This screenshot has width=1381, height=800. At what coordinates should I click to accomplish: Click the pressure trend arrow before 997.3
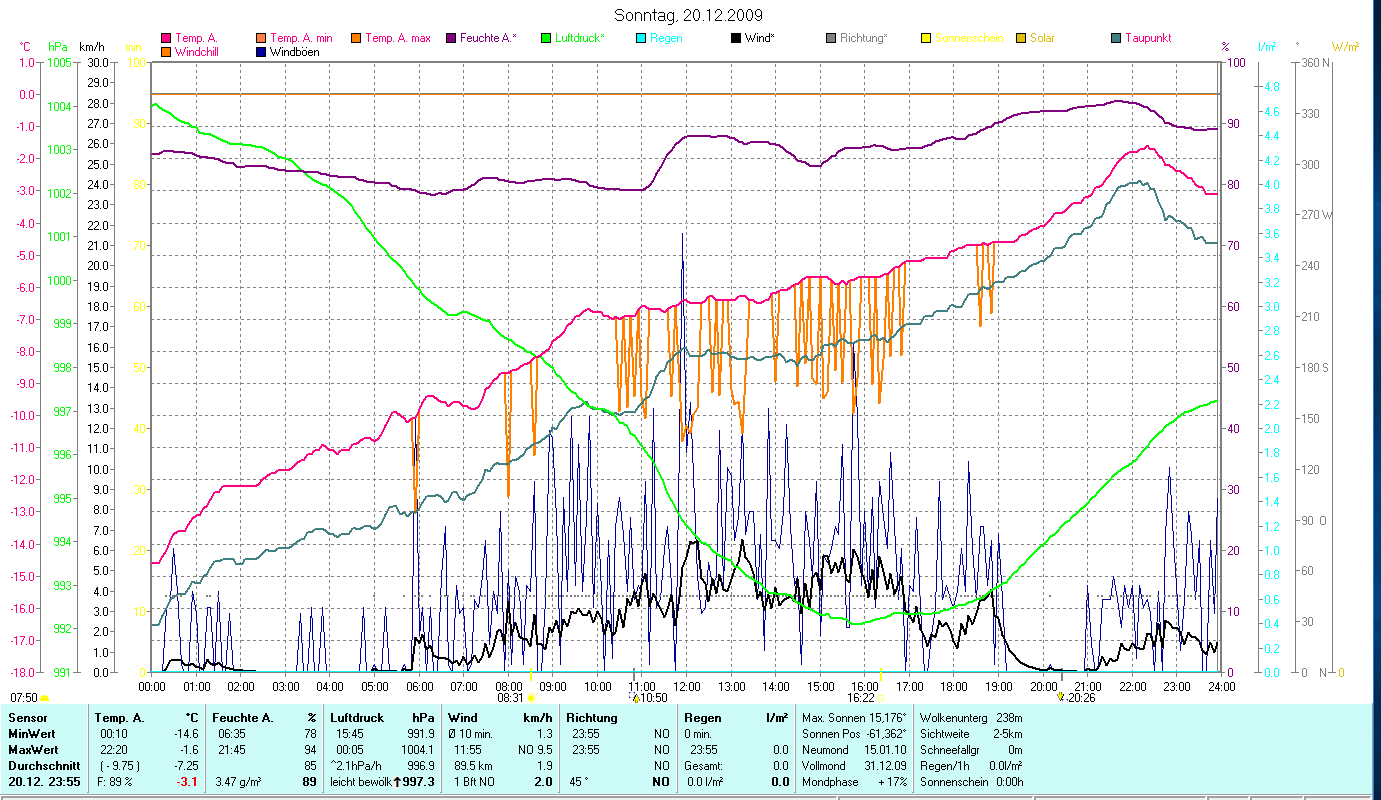pos(397,781)
